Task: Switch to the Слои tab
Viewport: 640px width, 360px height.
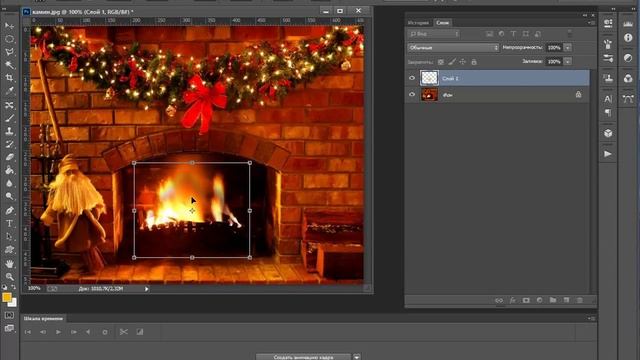Action: pyautogui.click(x=442, y=23)
